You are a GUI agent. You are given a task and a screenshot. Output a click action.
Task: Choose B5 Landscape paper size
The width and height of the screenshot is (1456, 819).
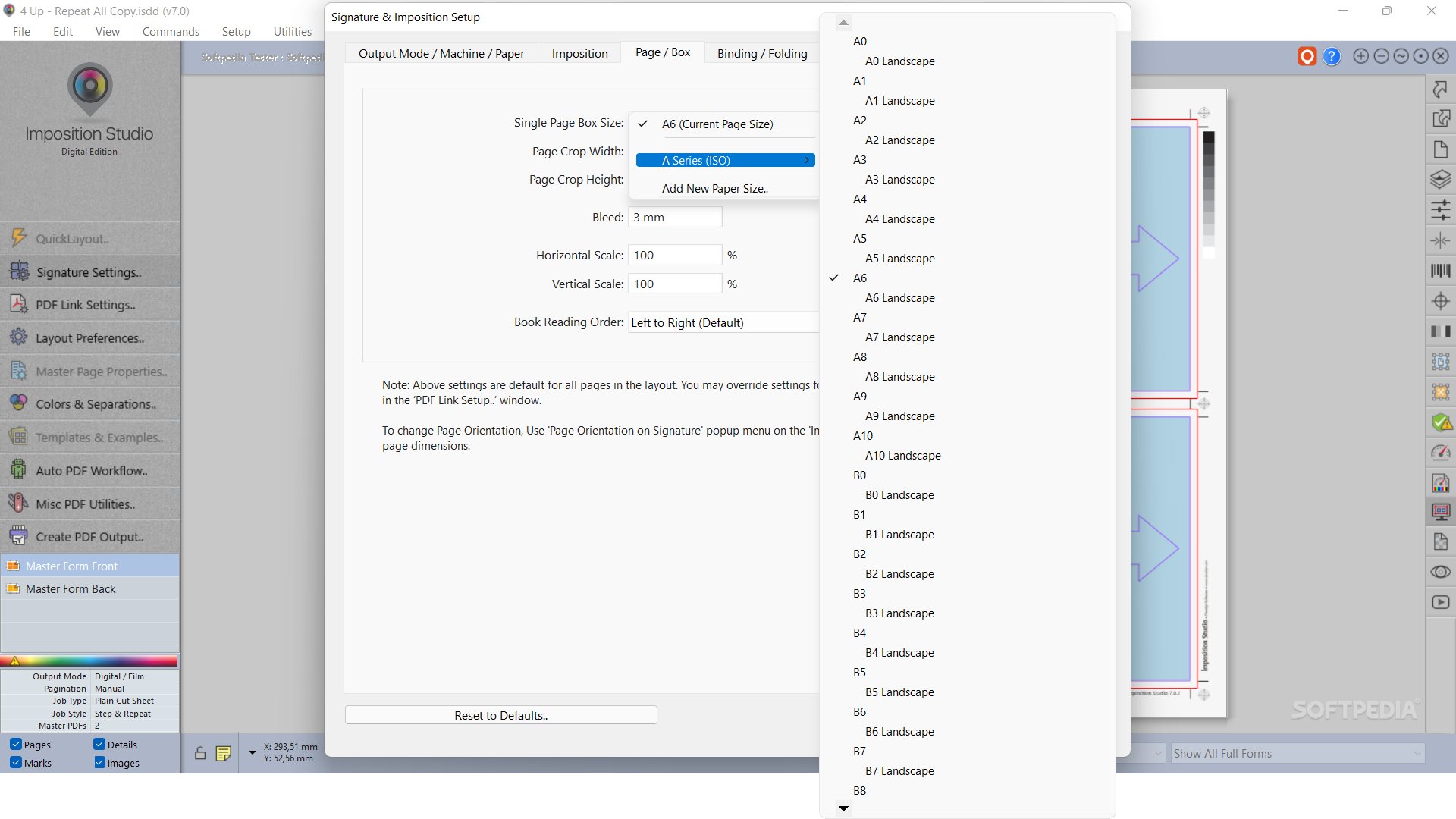pos(899,692)
